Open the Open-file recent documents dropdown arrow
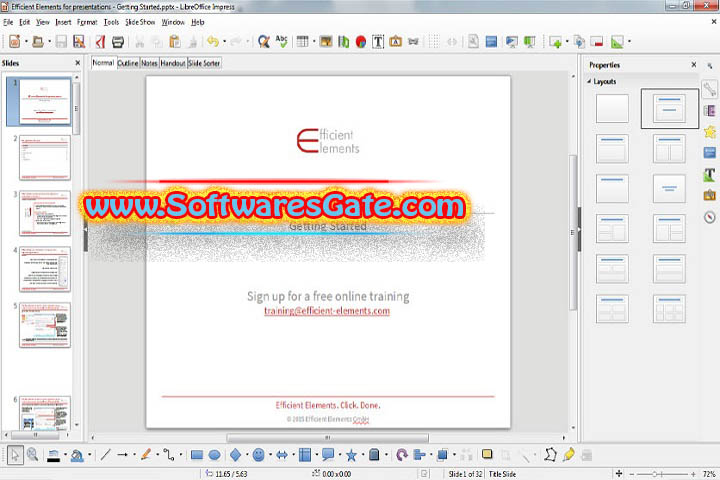720x480 pixels. [x=50, y=42]
